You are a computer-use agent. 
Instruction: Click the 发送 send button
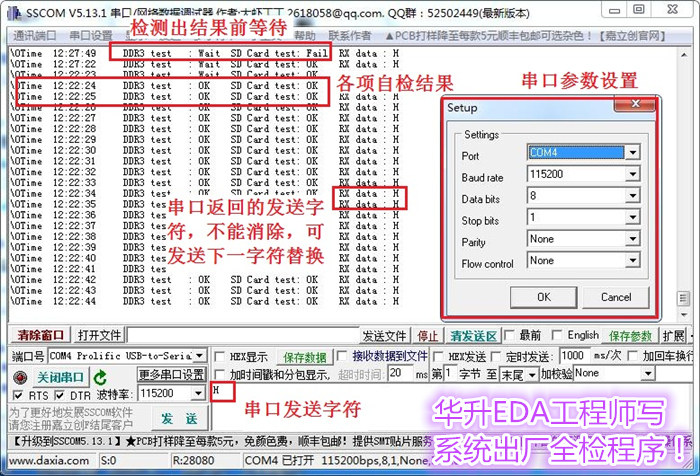pyautogui.click(x=179, y=418)
